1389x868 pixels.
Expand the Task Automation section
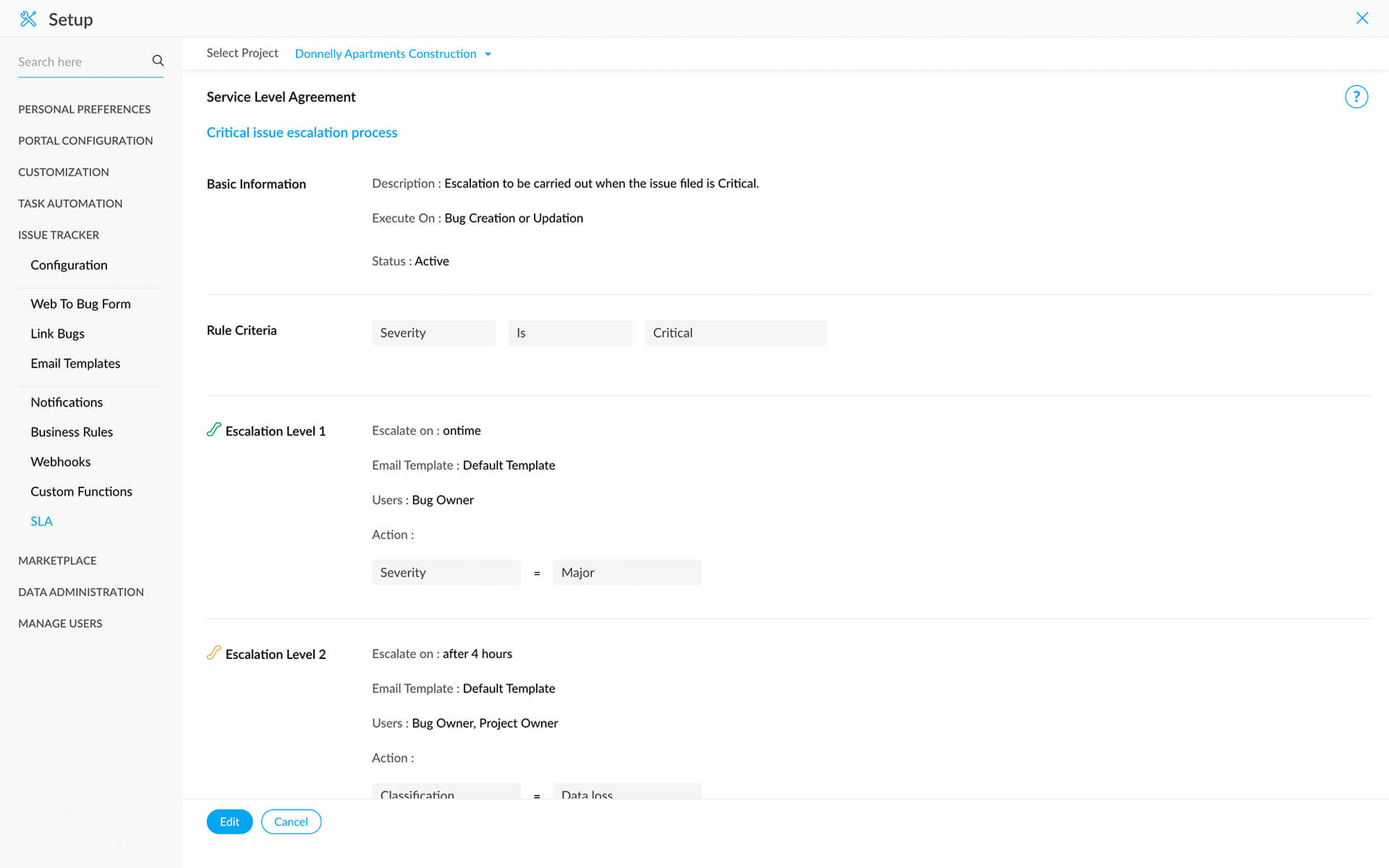click(x=70, y=203)
